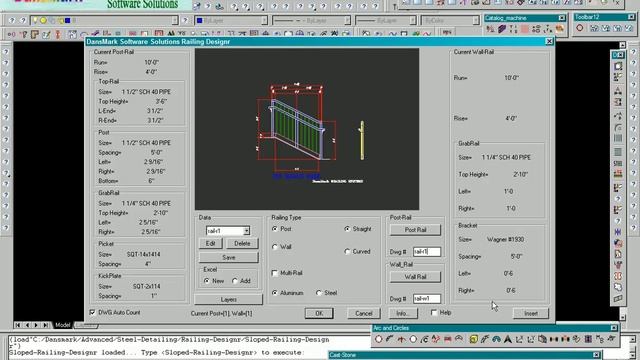Screen dimensions: 640x360
Task: Select the yellow square icon in Arc and Circles toolbar
Action: pyautogui.click(x=473, y=339)
